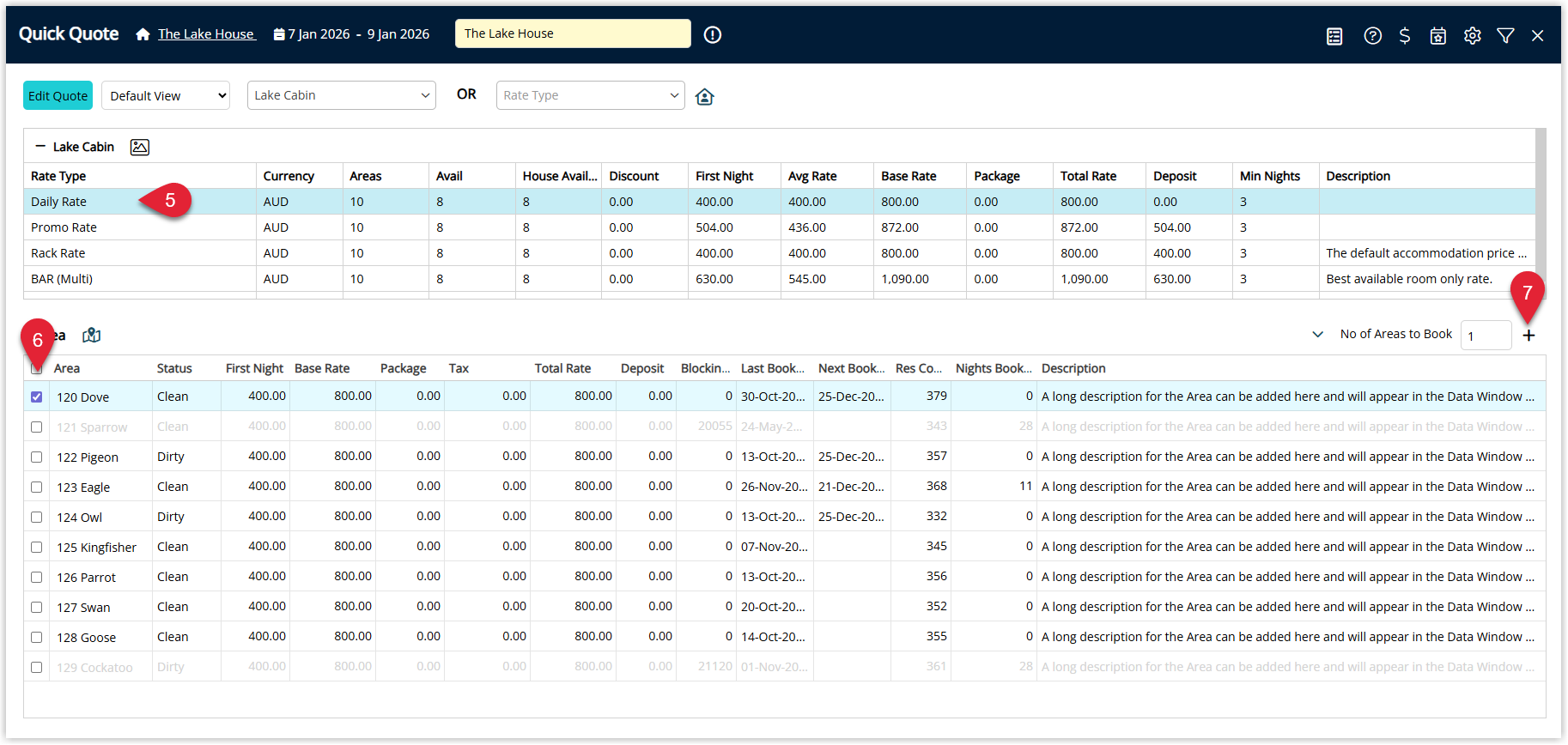This screenshot has width=1568, height=745.
Task: Open the area map icon
Action: click(92, 336)
